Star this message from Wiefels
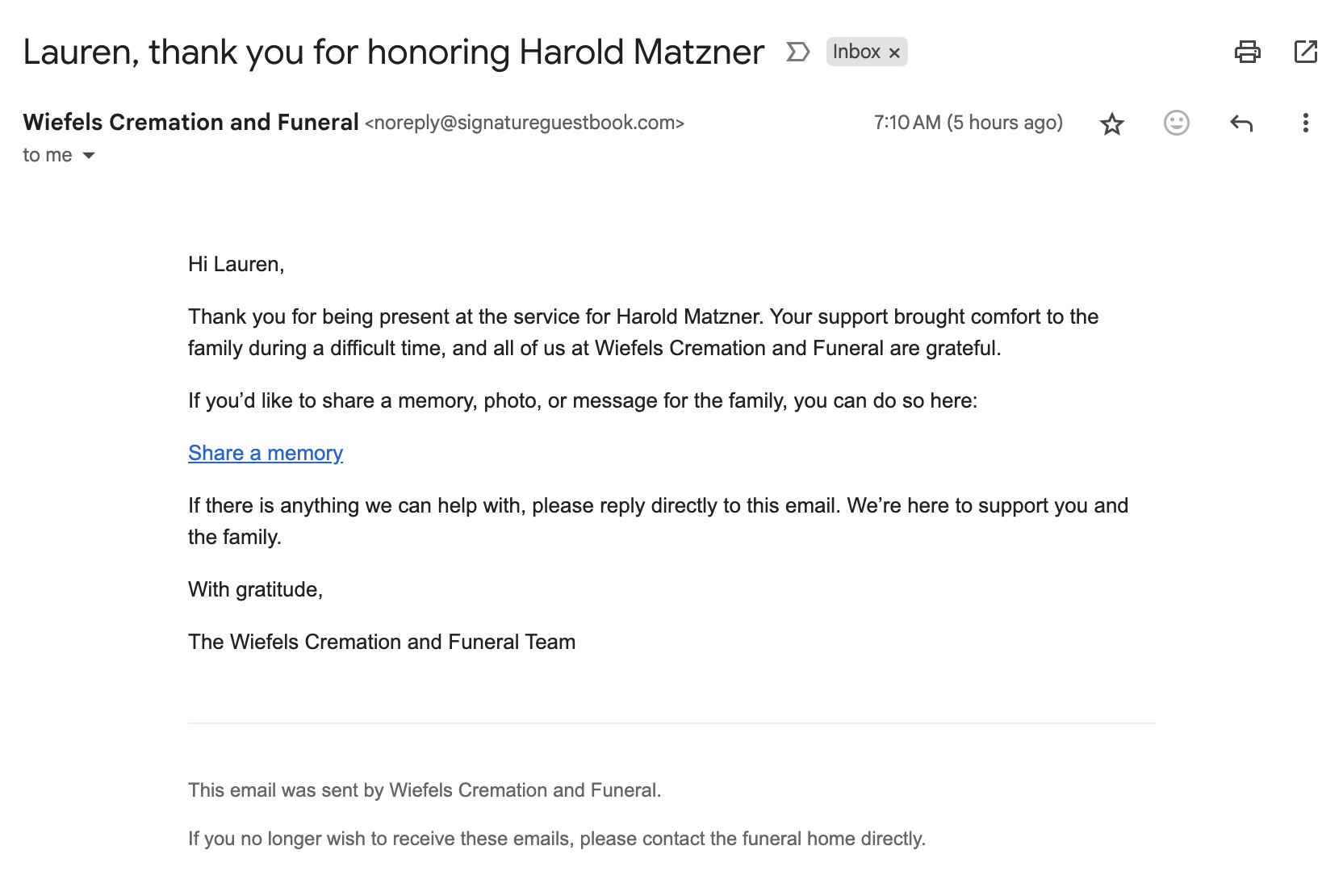This screenshot has height=896, width=1343. pyautogui.click(x=1112, y=124)
